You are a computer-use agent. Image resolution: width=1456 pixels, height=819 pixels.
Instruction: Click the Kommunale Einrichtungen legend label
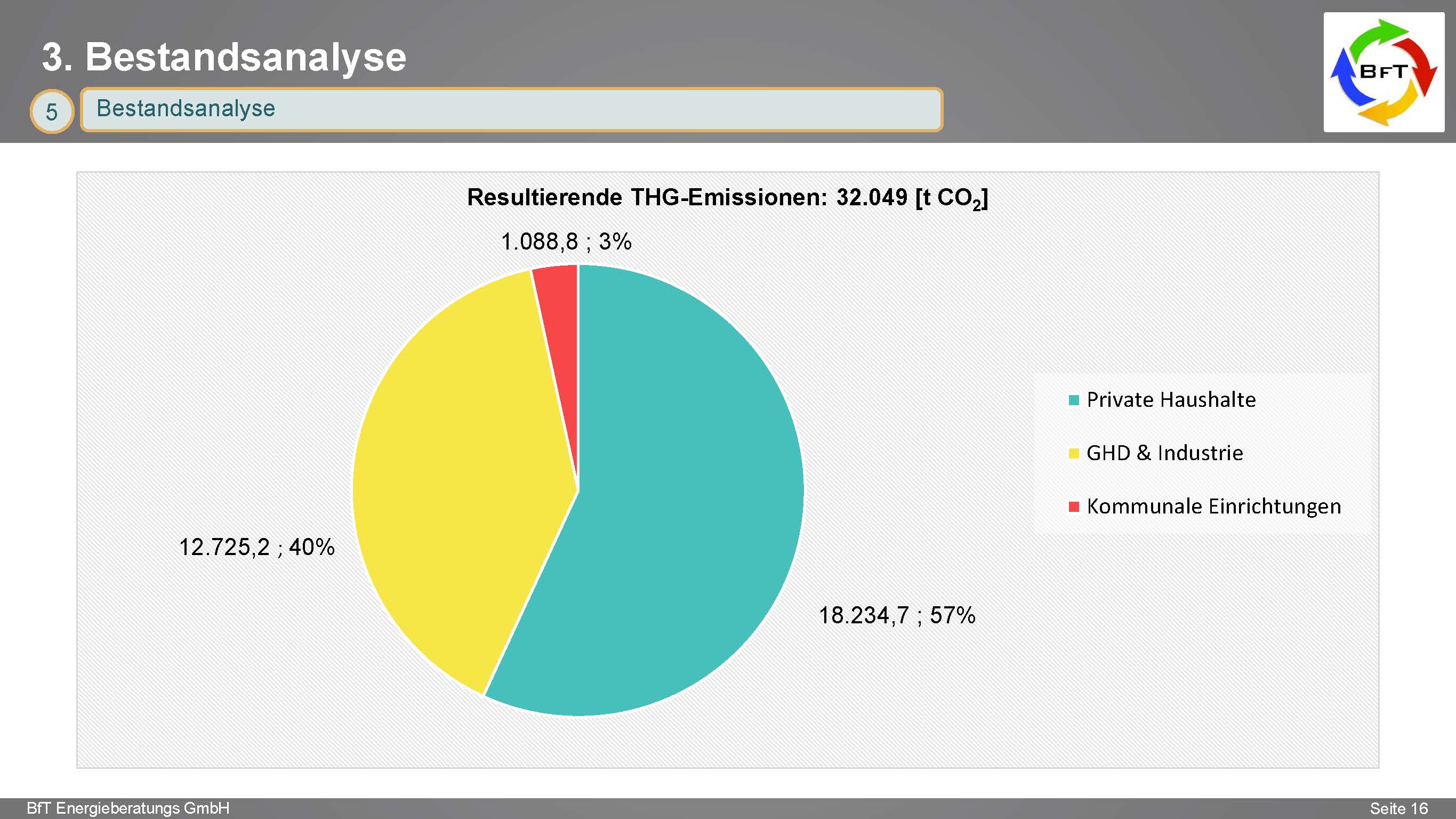[x=1213, y=507]
